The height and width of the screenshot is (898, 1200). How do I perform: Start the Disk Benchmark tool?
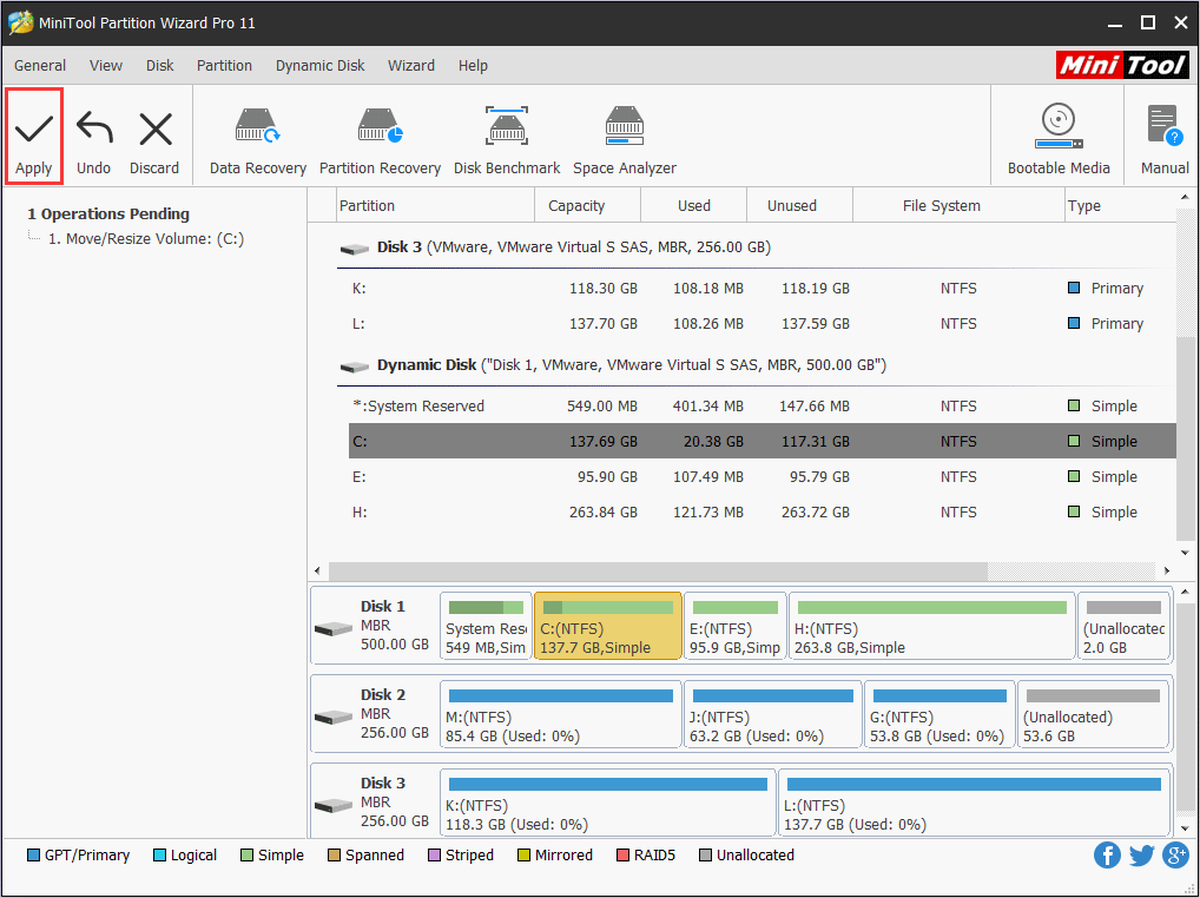[507, 142]
